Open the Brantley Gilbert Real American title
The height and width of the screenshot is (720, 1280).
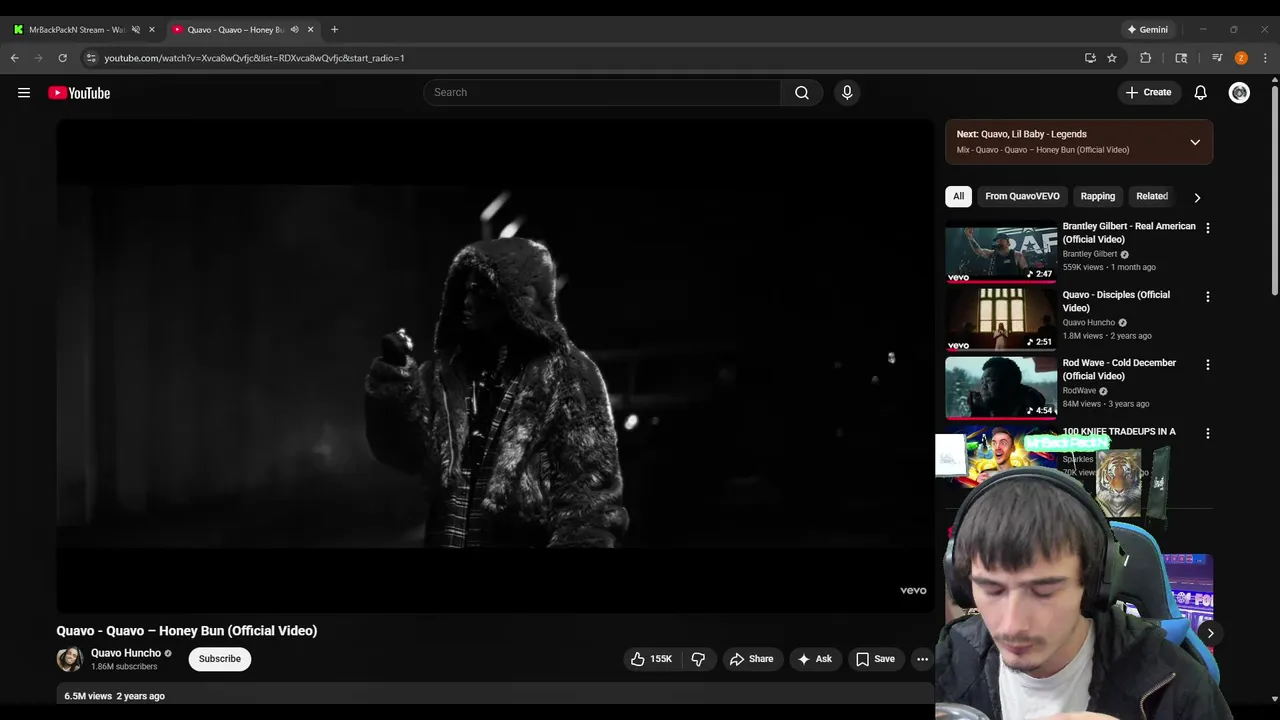pyautogui.click(x=1129, y=233)
